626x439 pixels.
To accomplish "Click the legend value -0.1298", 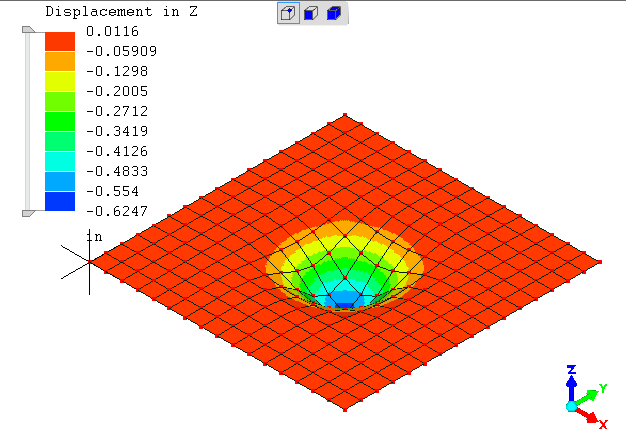I will [117, 71].
